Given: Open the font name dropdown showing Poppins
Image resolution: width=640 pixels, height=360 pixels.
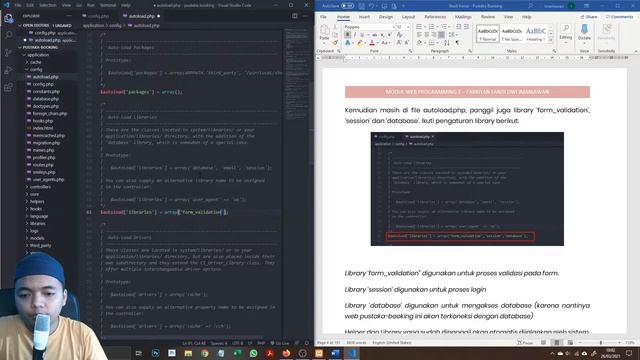Looking at the screenshot, I should coord(394,27).
